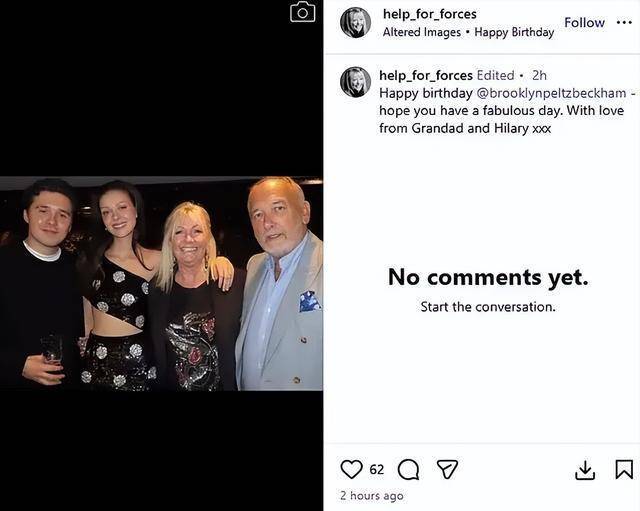Share the post via paper plane icon
Screen dimensions: 640x511
click(448, 469)
